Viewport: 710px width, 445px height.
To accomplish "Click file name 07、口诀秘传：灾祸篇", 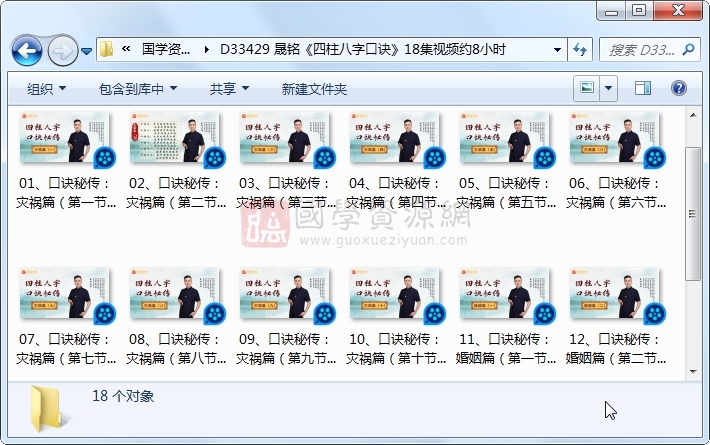I will pyautogui.click(x=66, y=349).
